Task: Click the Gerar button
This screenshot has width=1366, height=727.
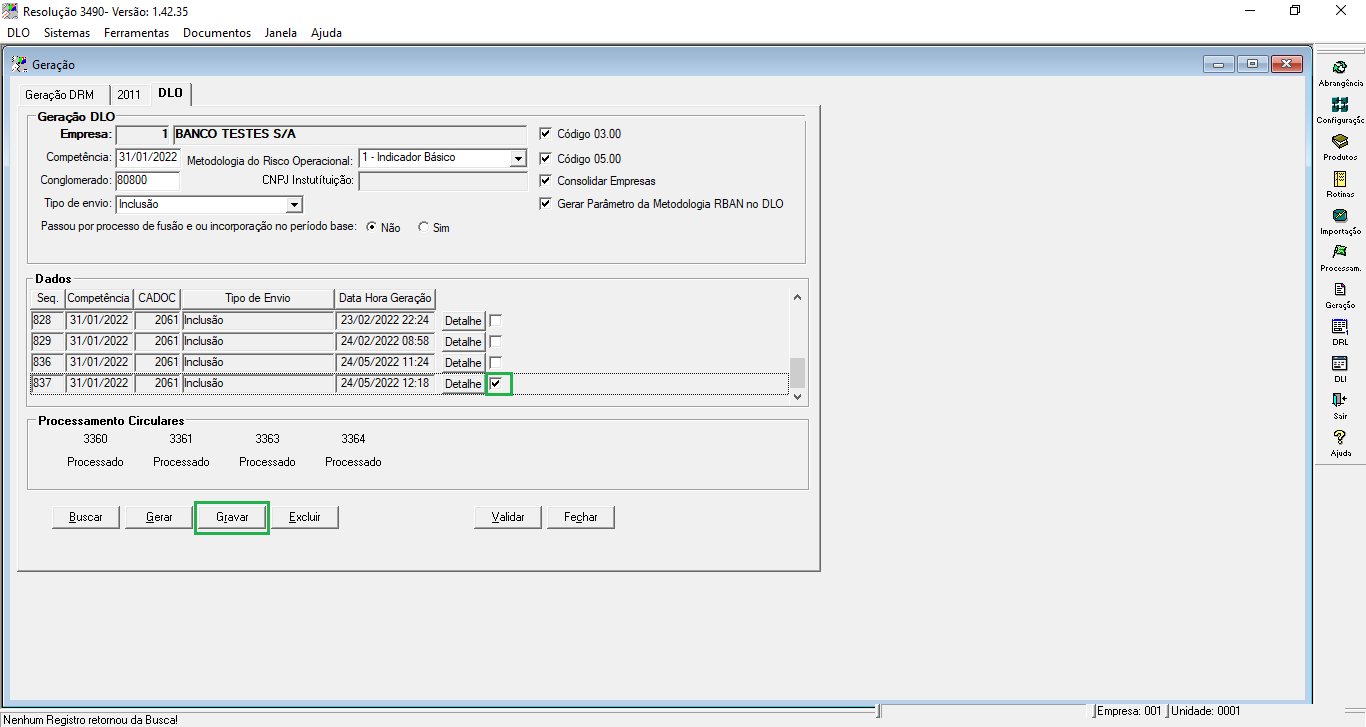Action: pyautogui.click(x=159, y=517)
